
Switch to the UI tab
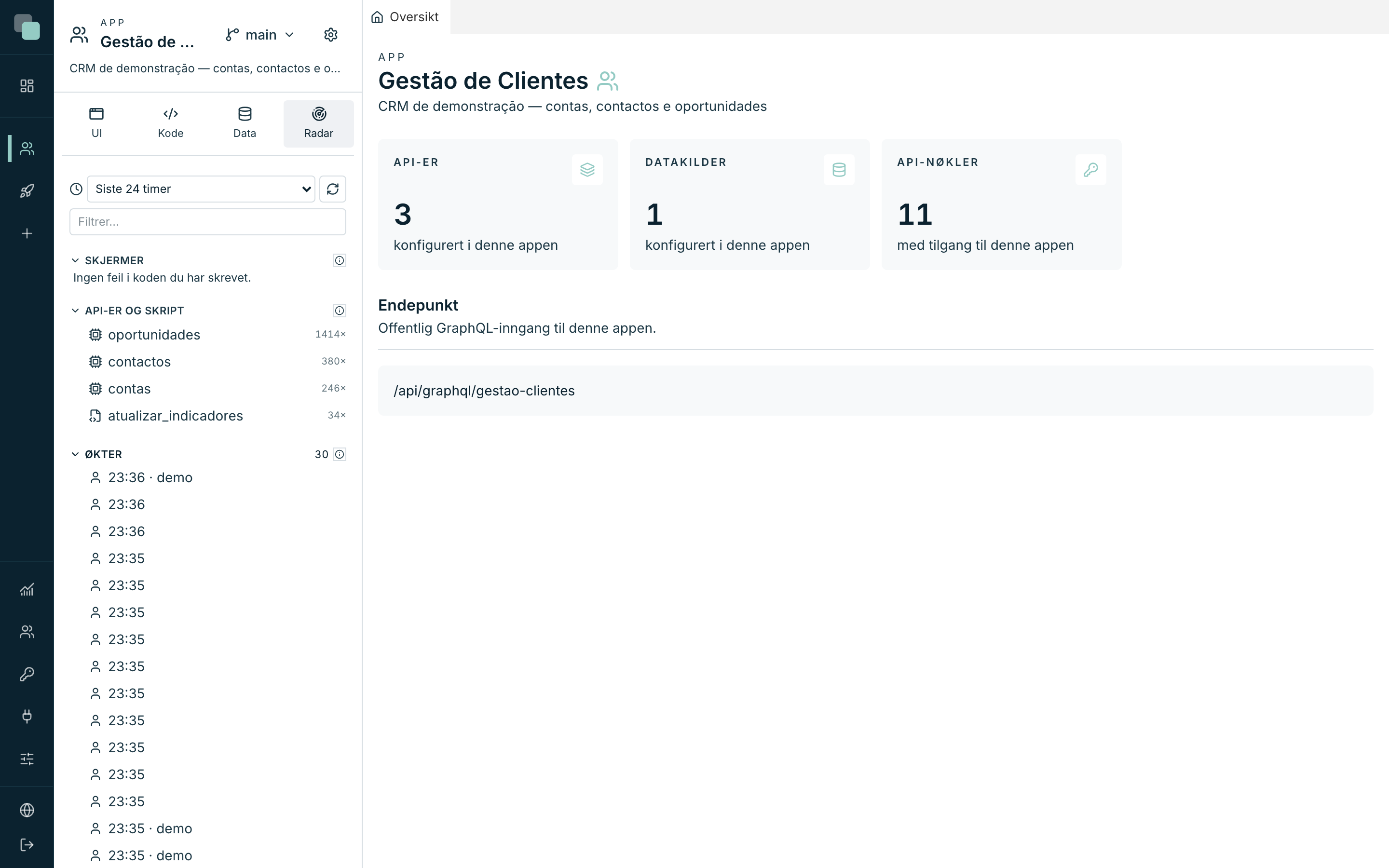click(96, 123)
